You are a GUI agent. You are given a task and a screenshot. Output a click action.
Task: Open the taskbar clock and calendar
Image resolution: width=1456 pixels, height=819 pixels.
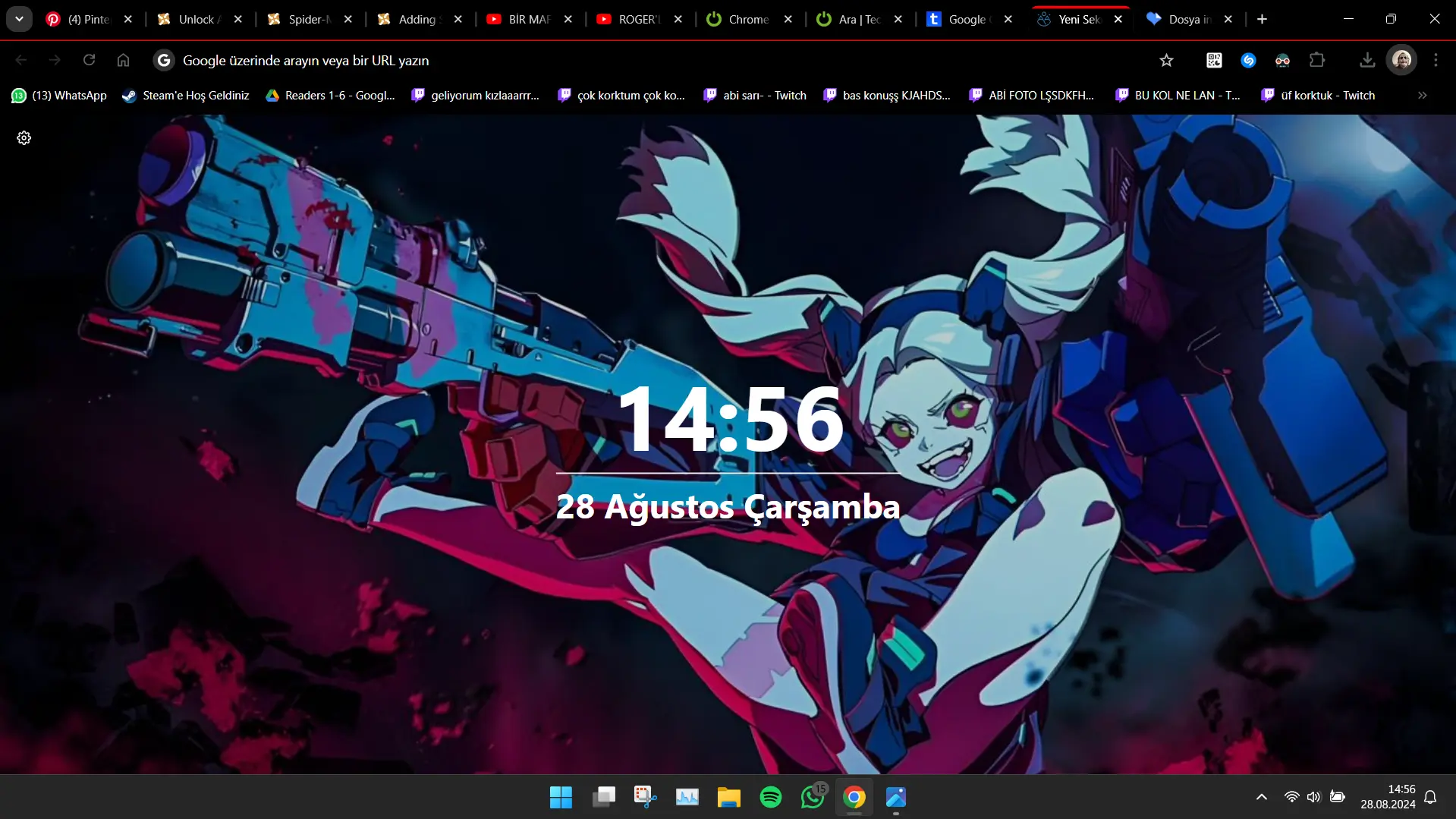tap(1388, 797)
